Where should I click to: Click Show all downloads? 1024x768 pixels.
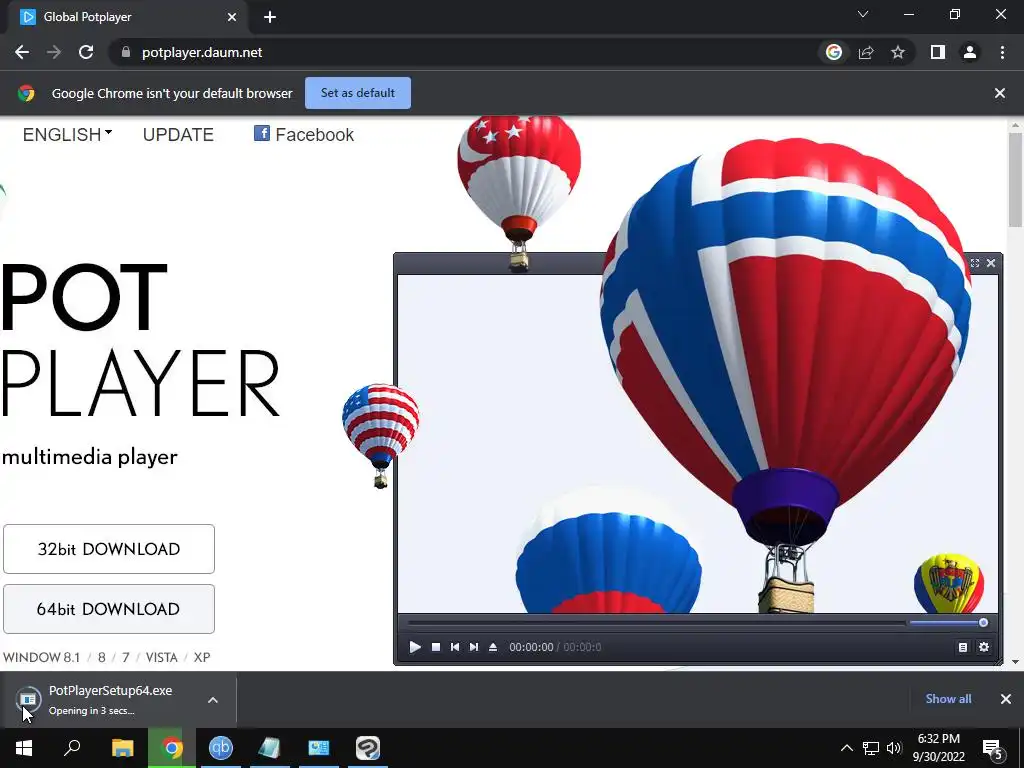click(x=948, y=699)
